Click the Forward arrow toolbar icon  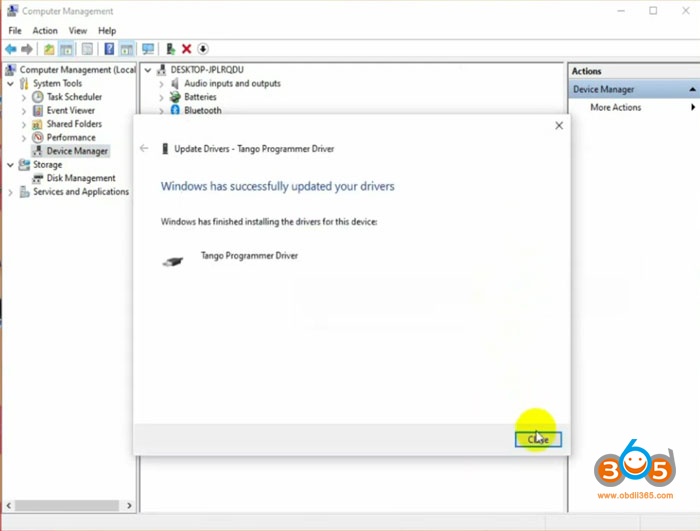pos(27,49)
